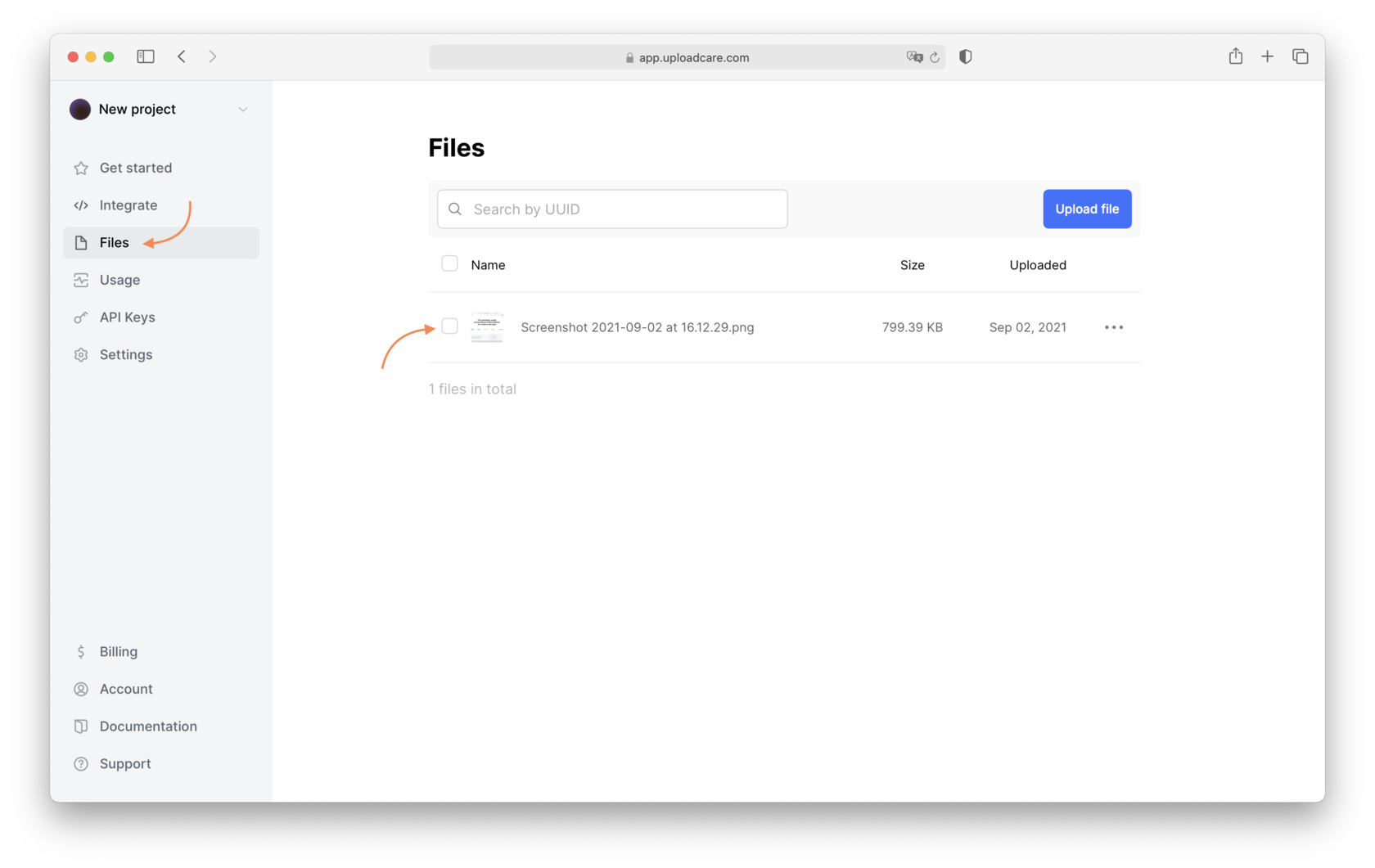This screenshot has height=868, width=1375.
Task: Open the privacy shield icon
Action: (966, 56)
